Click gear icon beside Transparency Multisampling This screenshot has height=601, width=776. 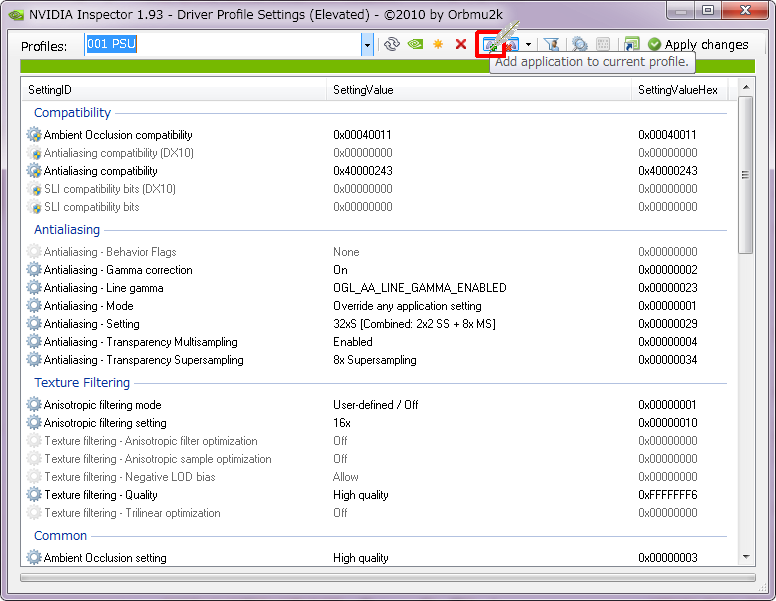tap(34, 342)
